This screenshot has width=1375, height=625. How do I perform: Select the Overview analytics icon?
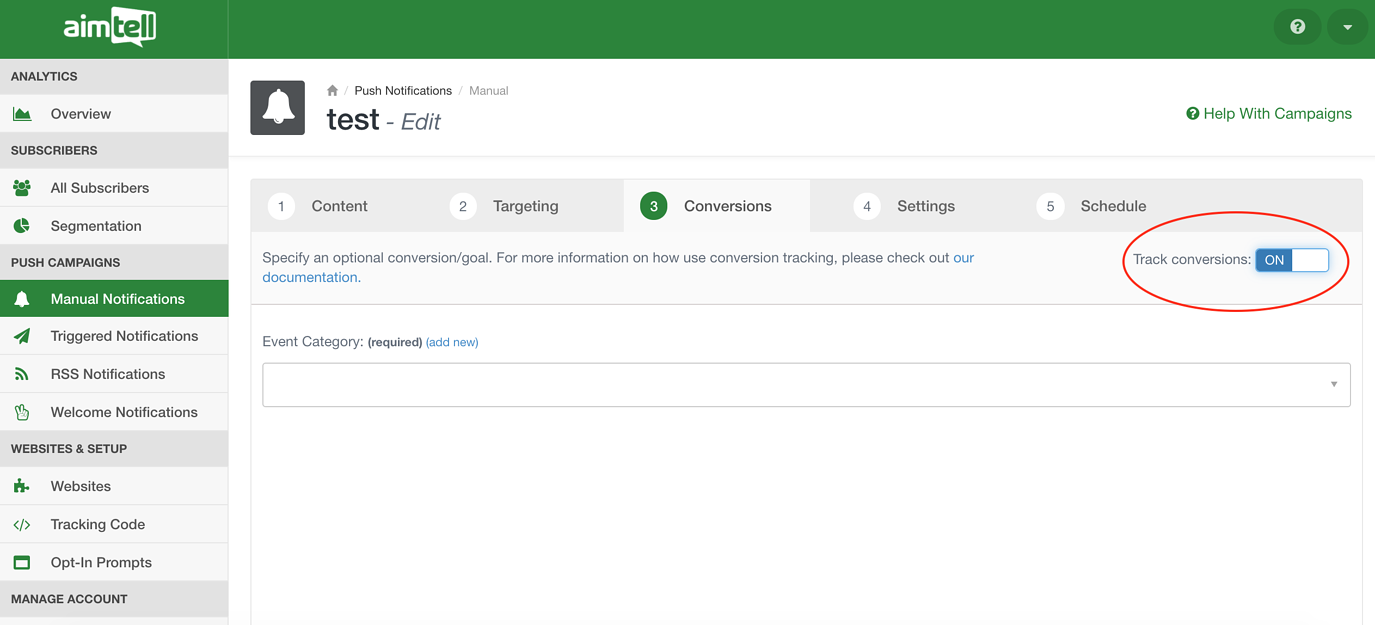[24, 113]
